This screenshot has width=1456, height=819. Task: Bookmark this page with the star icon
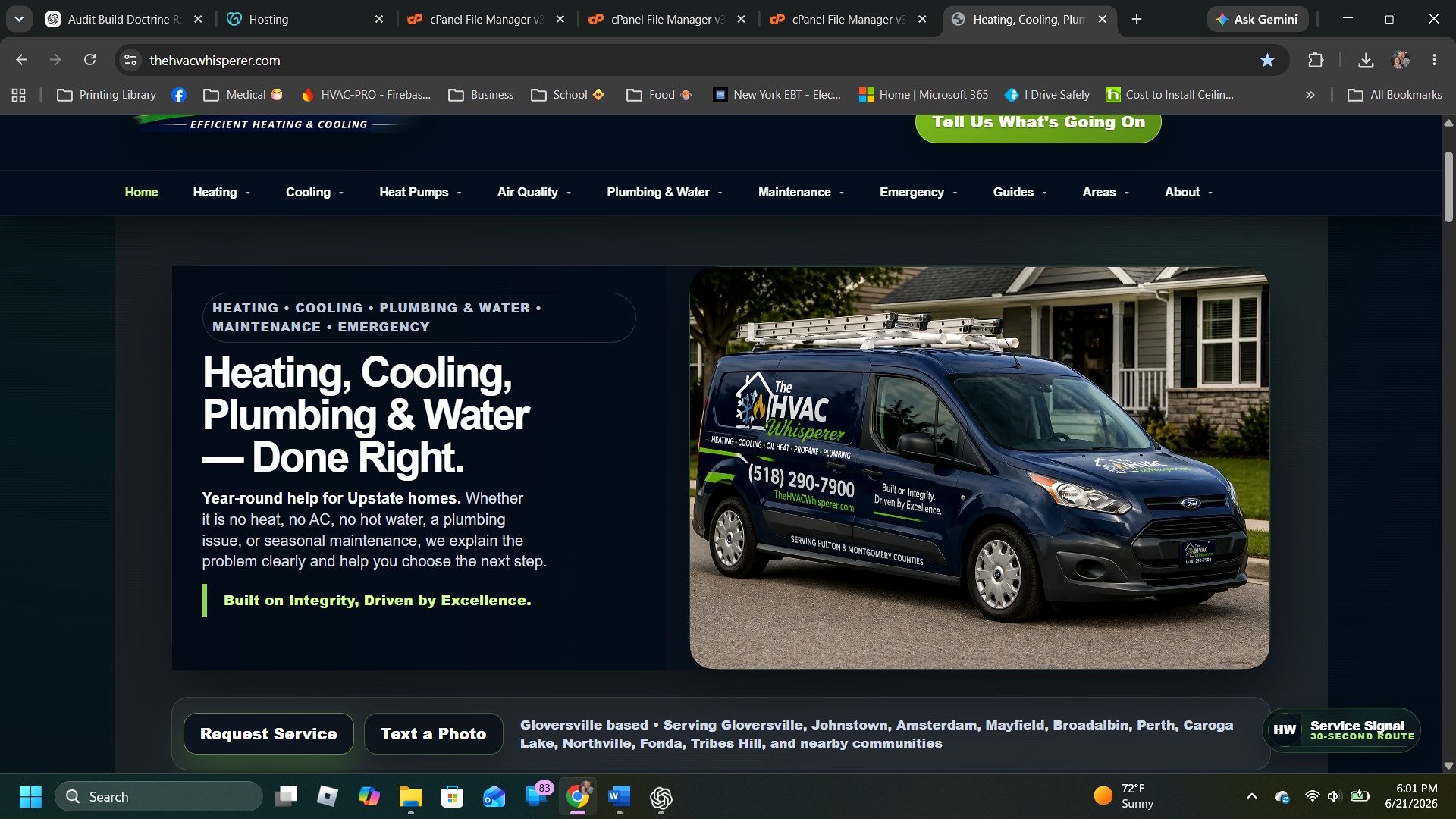1267,60
